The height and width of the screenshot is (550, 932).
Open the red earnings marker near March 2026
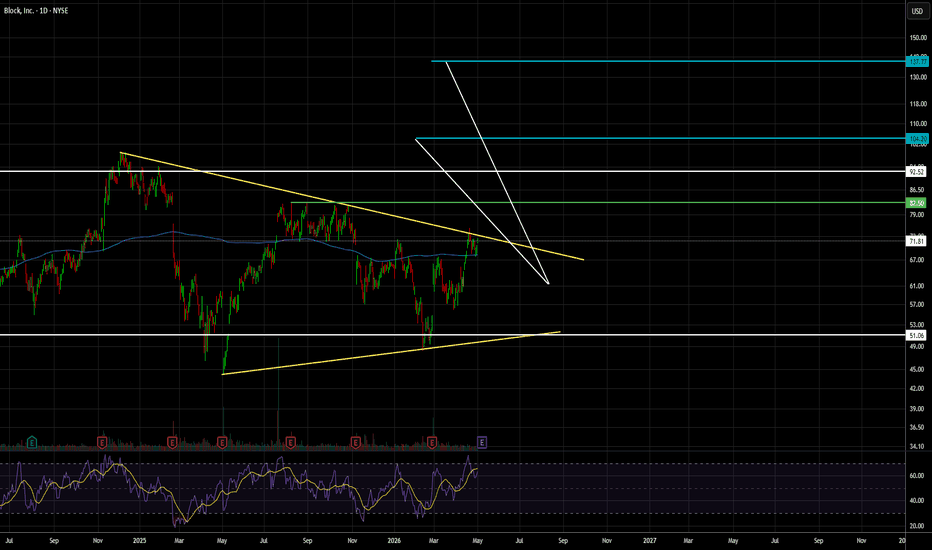pyautogui.click(x=432, y=442)
